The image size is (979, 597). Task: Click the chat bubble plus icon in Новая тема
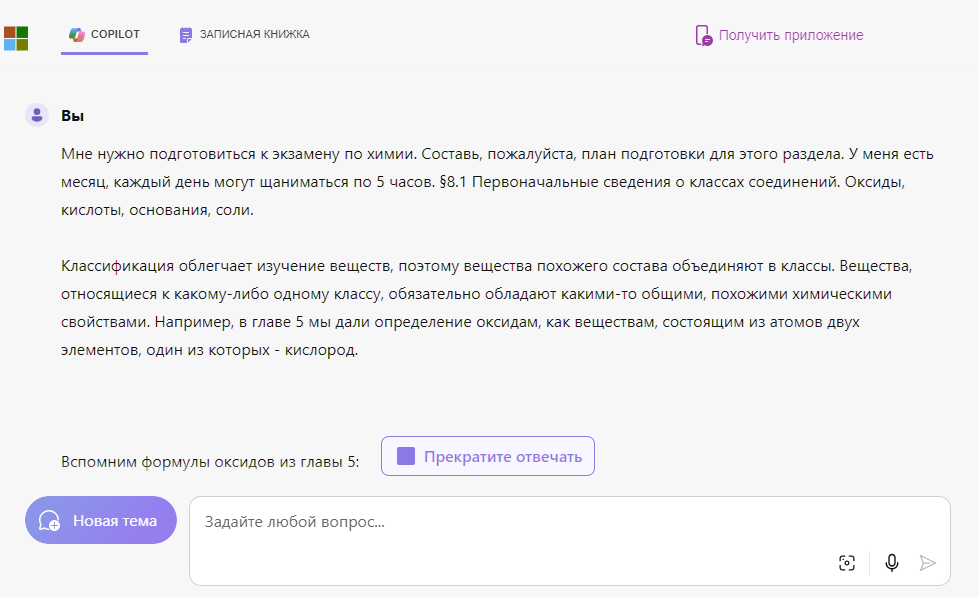click(x=49, y=521)
